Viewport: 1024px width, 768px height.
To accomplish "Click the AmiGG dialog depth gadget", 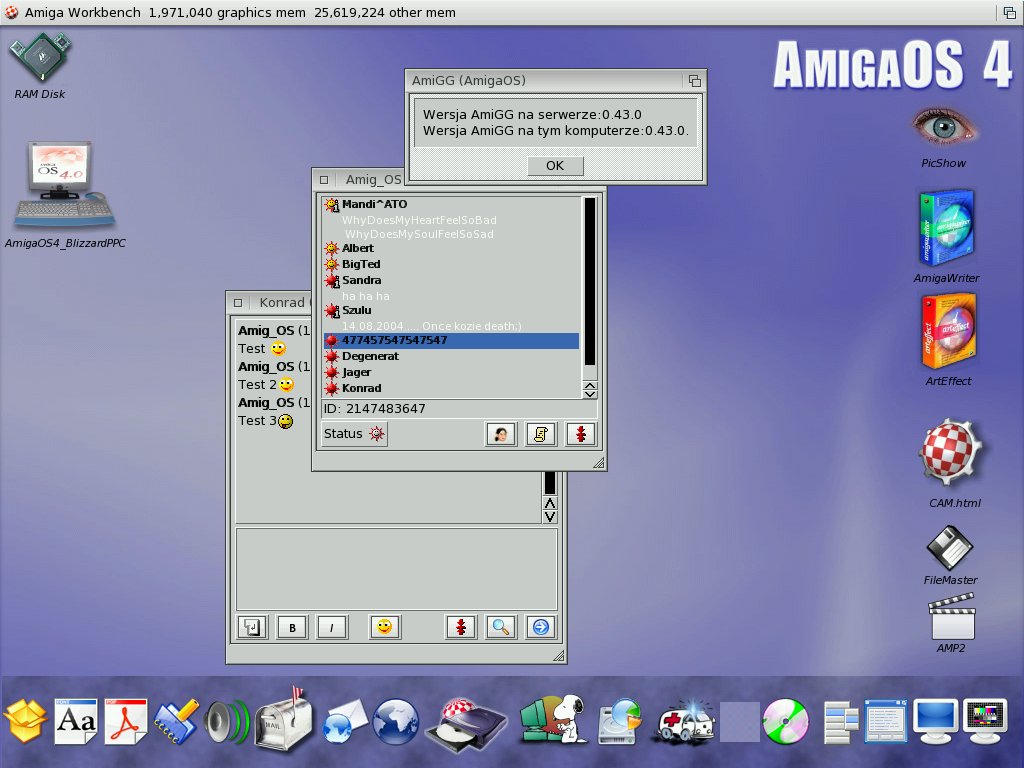I will 694,81.
